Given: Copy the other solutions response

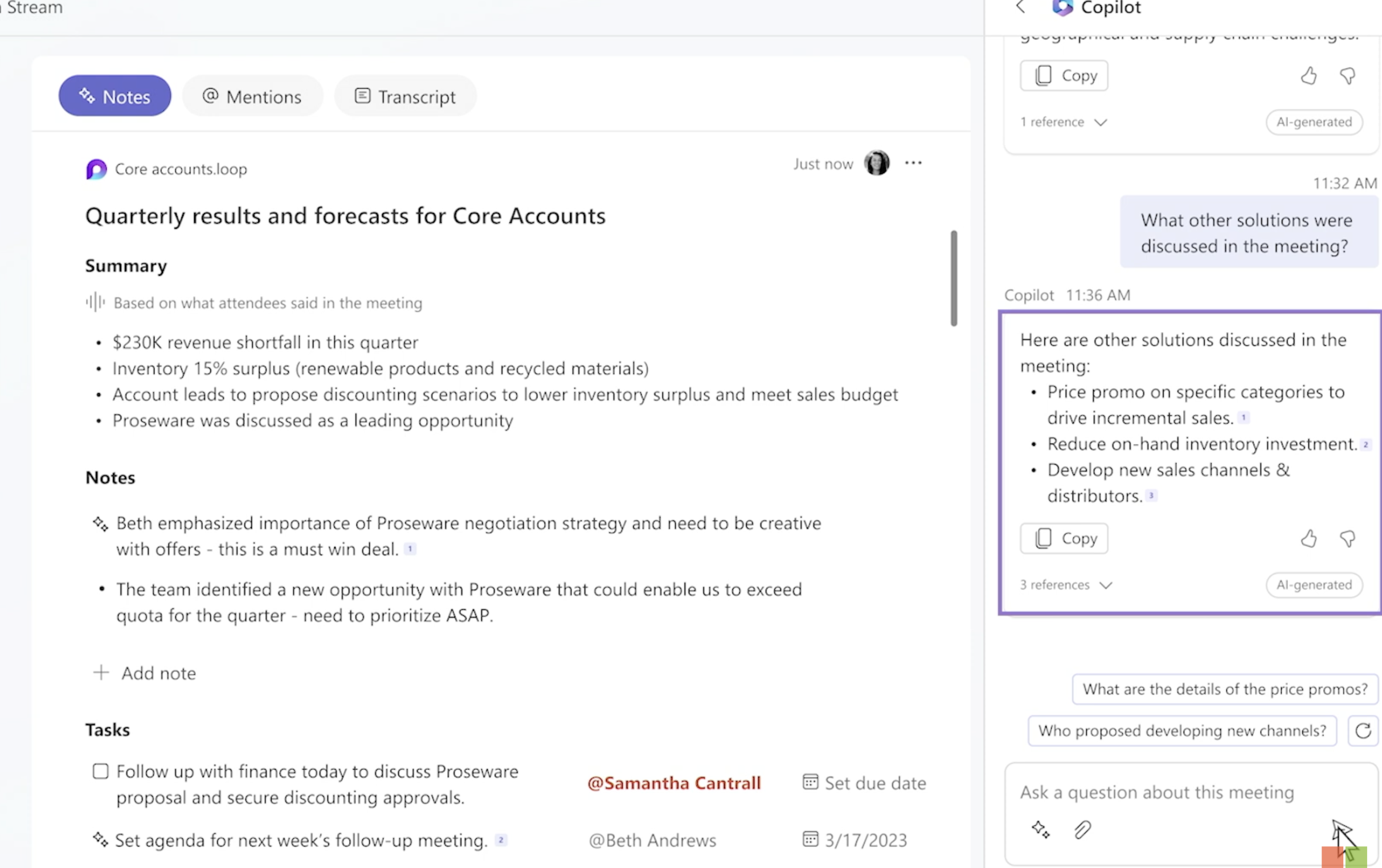Looking at the screenshot, I should pos(1064,538).
